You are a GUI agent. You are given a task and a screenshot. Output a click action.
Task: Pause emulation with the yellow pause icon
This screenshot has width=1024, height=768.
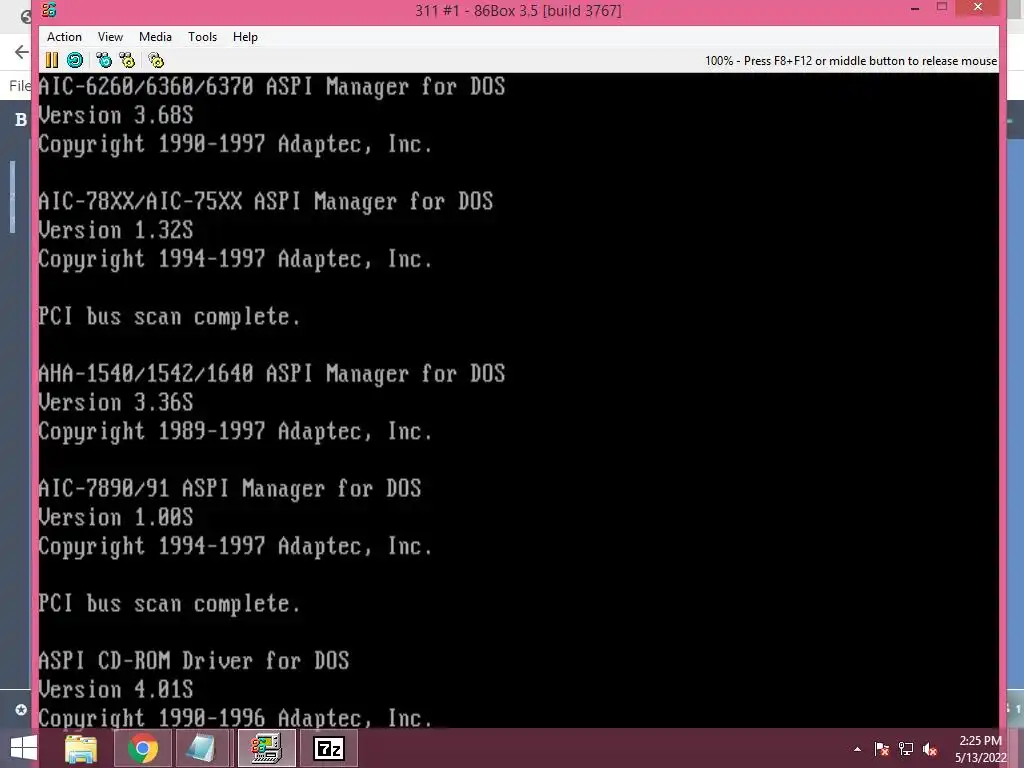[x=52, y=60]
